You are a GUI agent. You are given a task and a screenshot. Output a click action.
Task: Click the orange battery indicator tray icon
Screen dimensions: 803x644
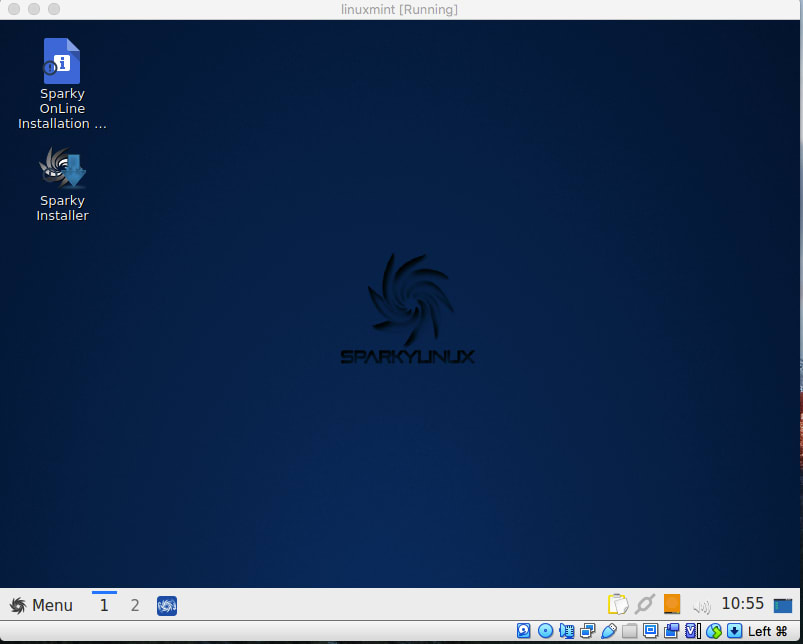click(672, 604)
